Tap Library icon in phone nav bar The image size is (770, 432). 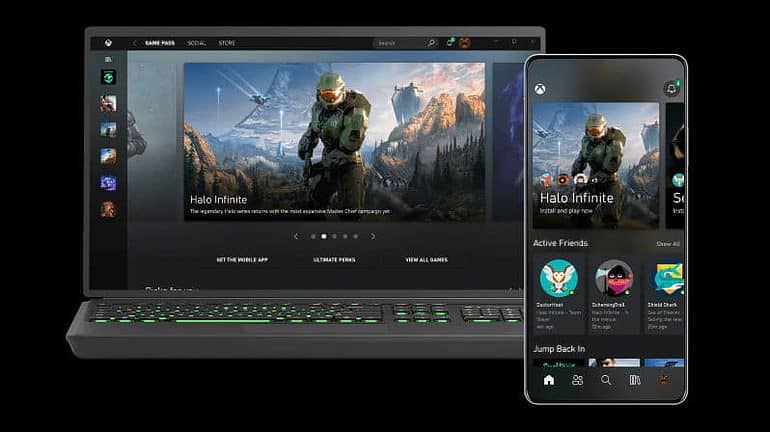[x=634, y=380]
